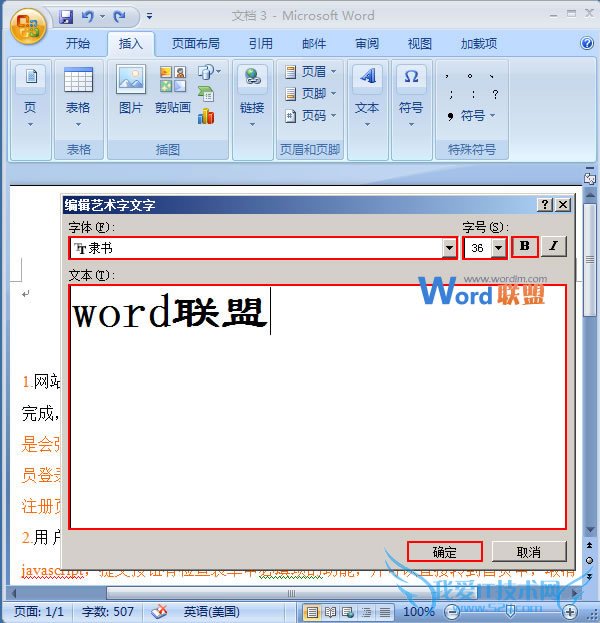Click select browse object button

click(589, 560)
